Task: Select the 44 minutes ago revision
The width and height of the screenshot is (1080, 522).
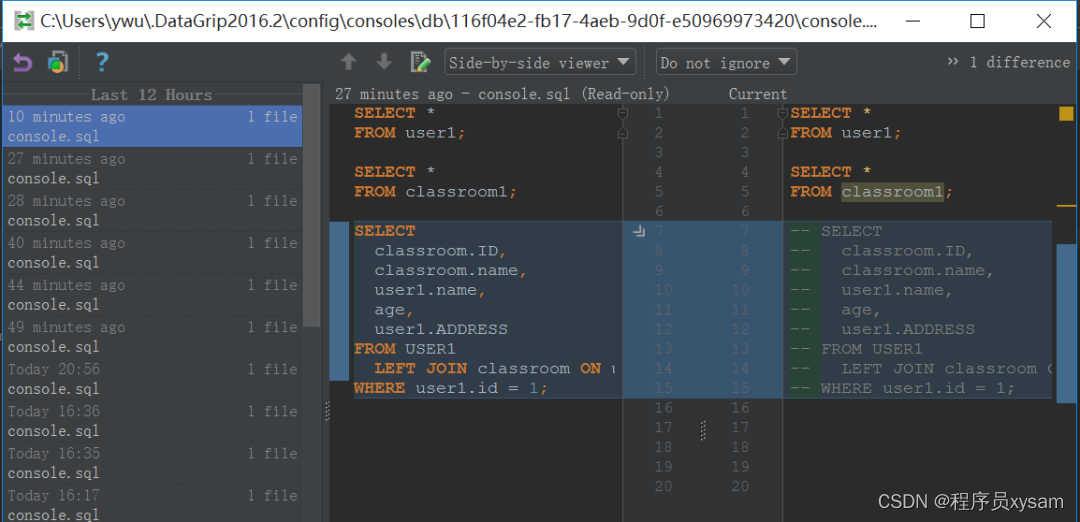Action: pyautogui.click(x=152, y=295)
